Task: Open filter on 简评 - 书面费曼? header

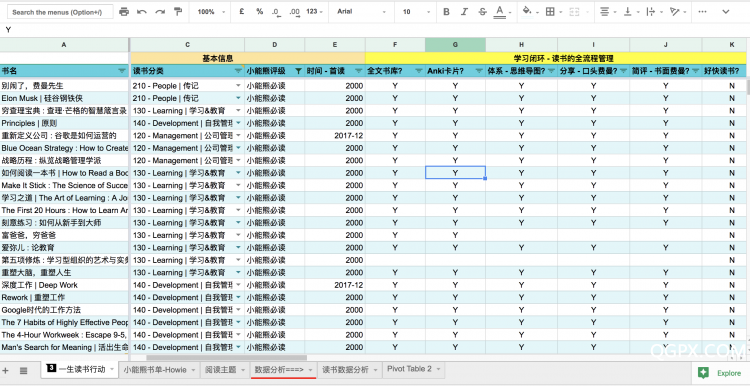Action: point(695,71)
